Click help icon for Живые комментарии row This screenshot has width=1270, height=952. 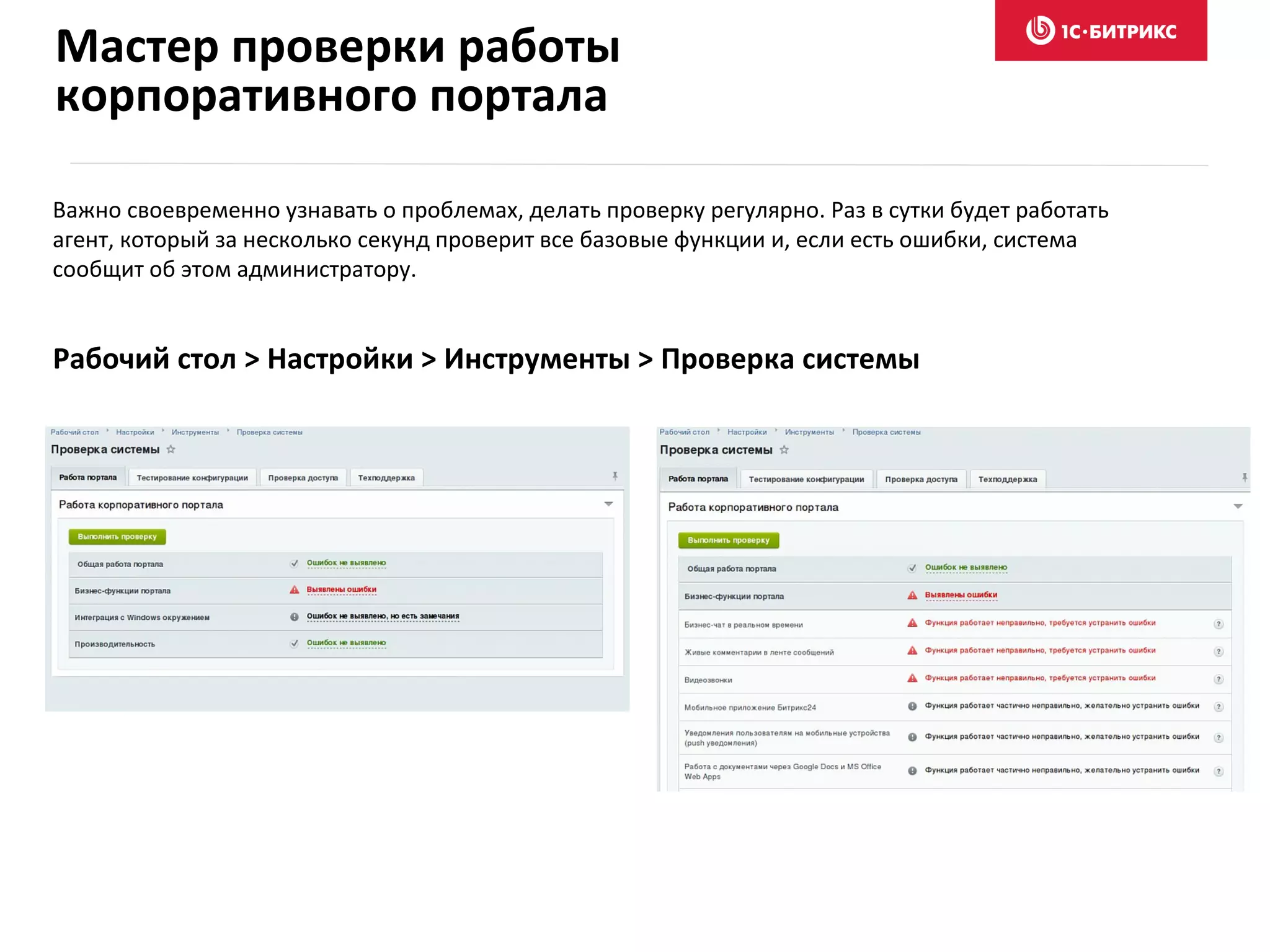[x=1219, y=651]
